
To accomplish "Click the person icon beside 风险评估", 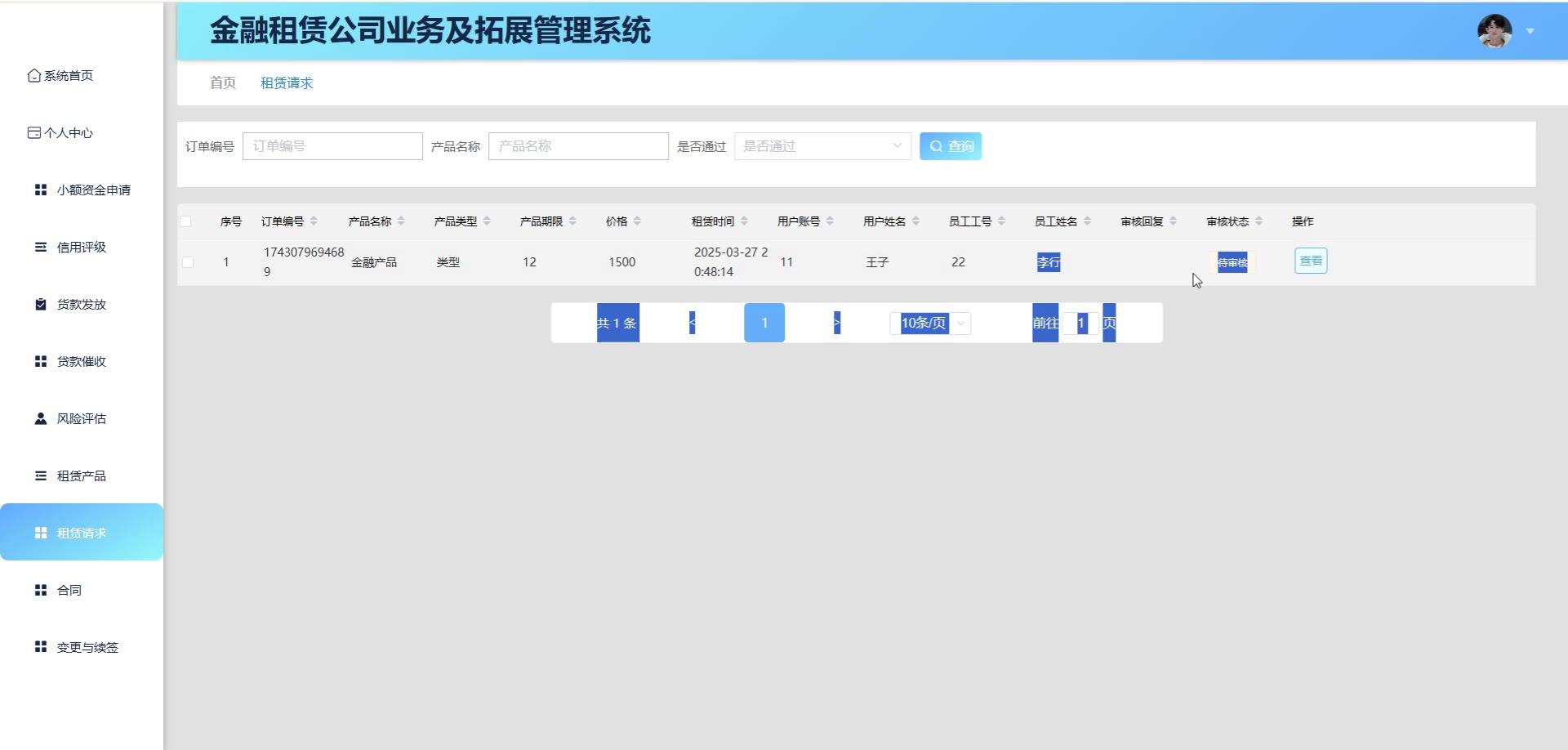I will click(x=41, y=418).
